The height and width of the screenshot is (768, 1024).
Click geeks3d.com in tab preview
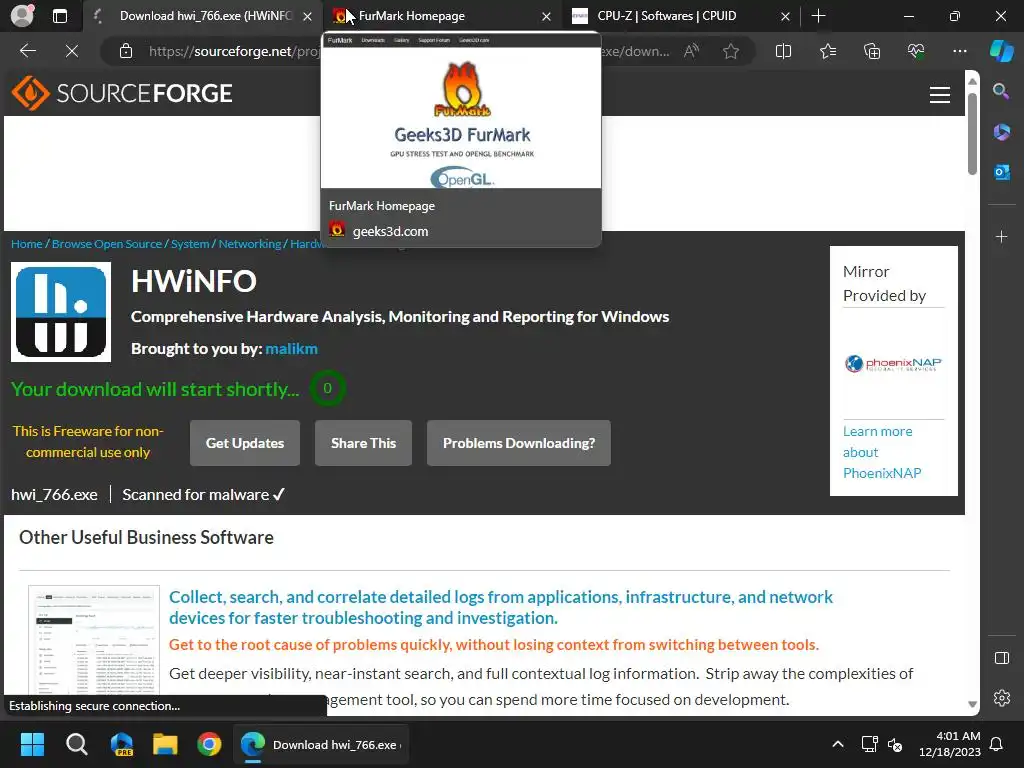click(x=391, y=231)
